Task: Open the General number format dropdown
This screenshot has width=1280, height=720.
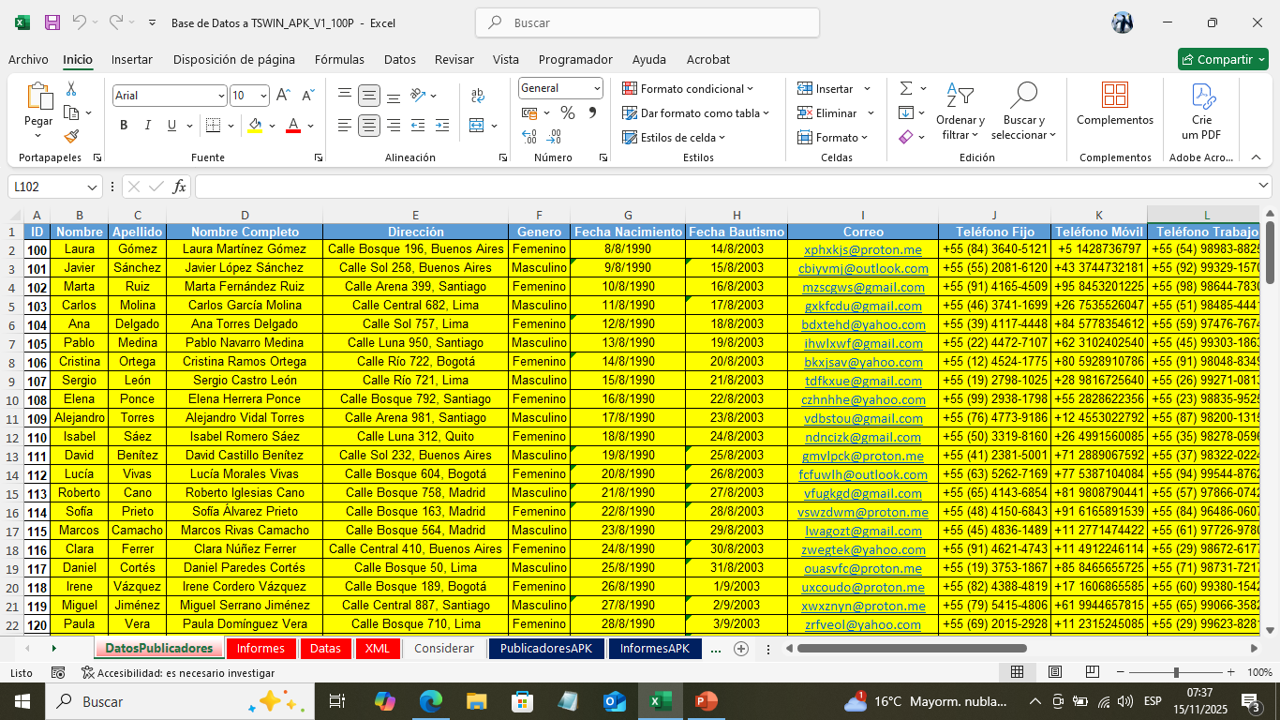Action: tap(597, 88)
